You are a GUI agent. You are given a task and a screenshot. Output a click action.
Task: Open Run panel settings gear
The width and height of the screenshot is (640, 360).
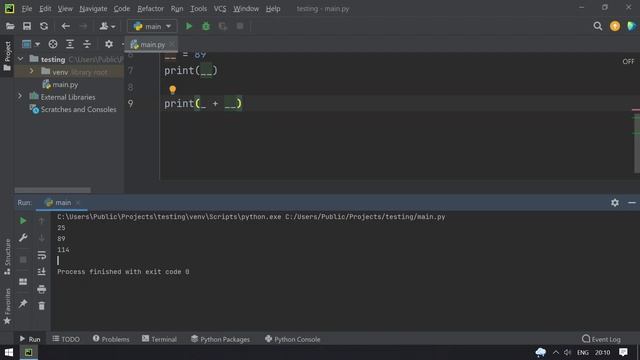615,203
